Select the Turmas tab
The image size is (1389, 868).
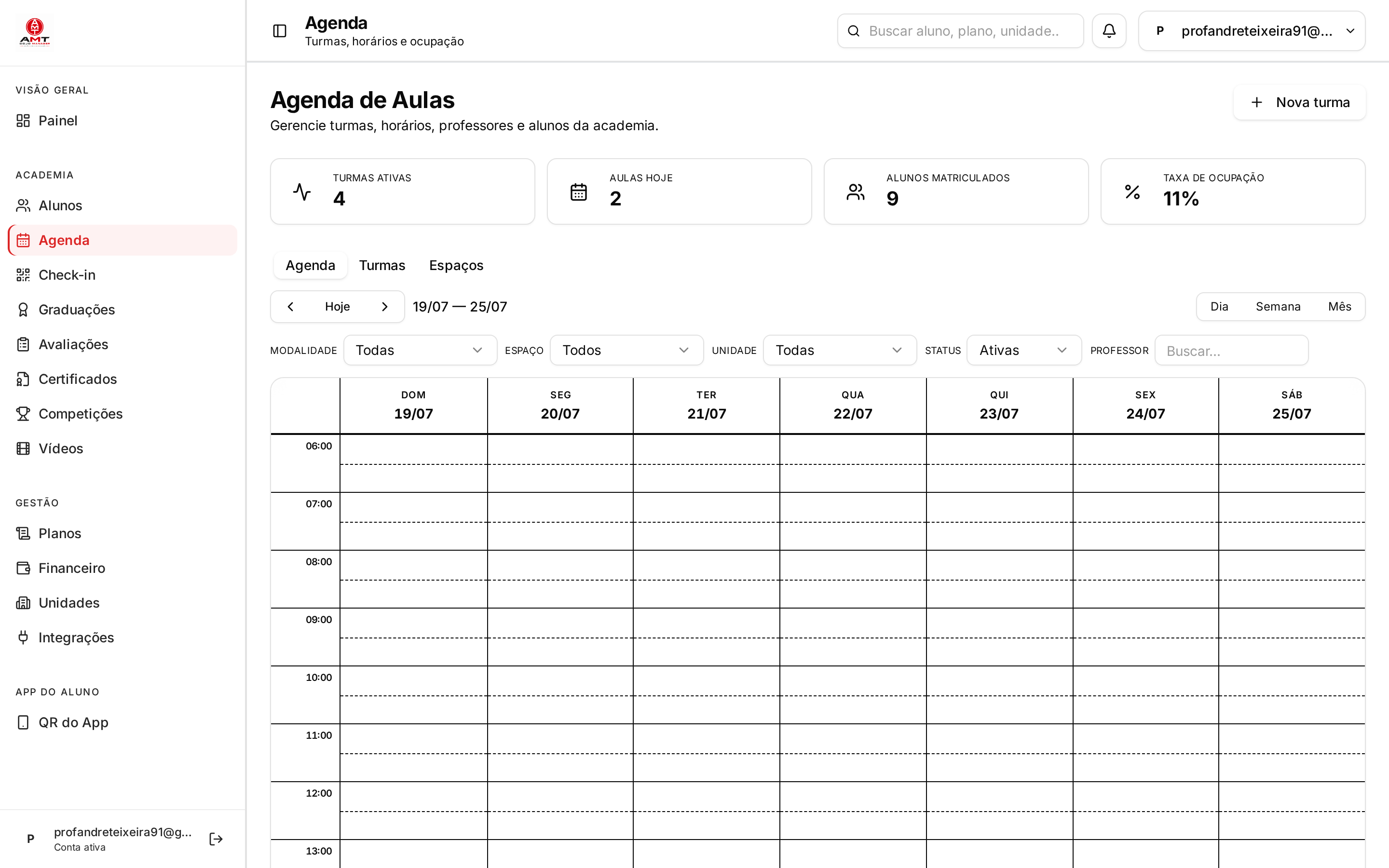point(382,265)
